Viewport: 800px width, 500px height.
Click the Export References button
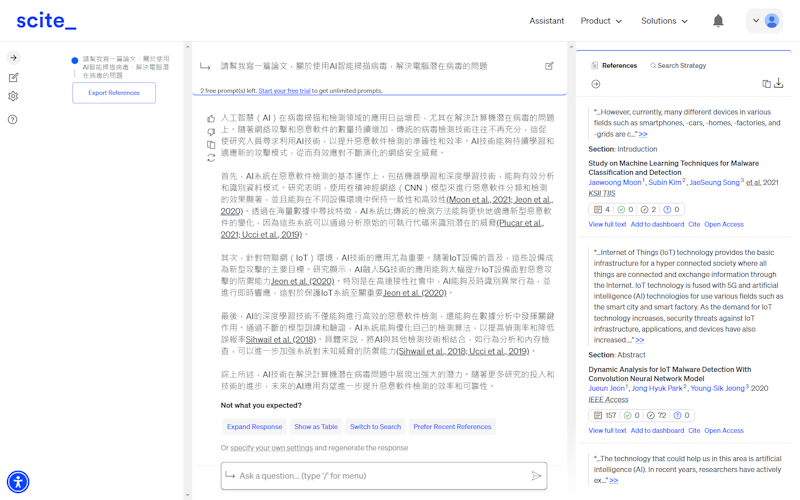tap(114, 93)
